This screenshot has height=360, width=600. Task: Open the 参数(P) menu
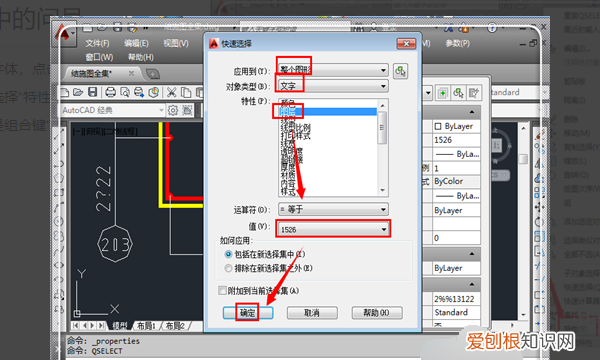[x=457, y=43]
